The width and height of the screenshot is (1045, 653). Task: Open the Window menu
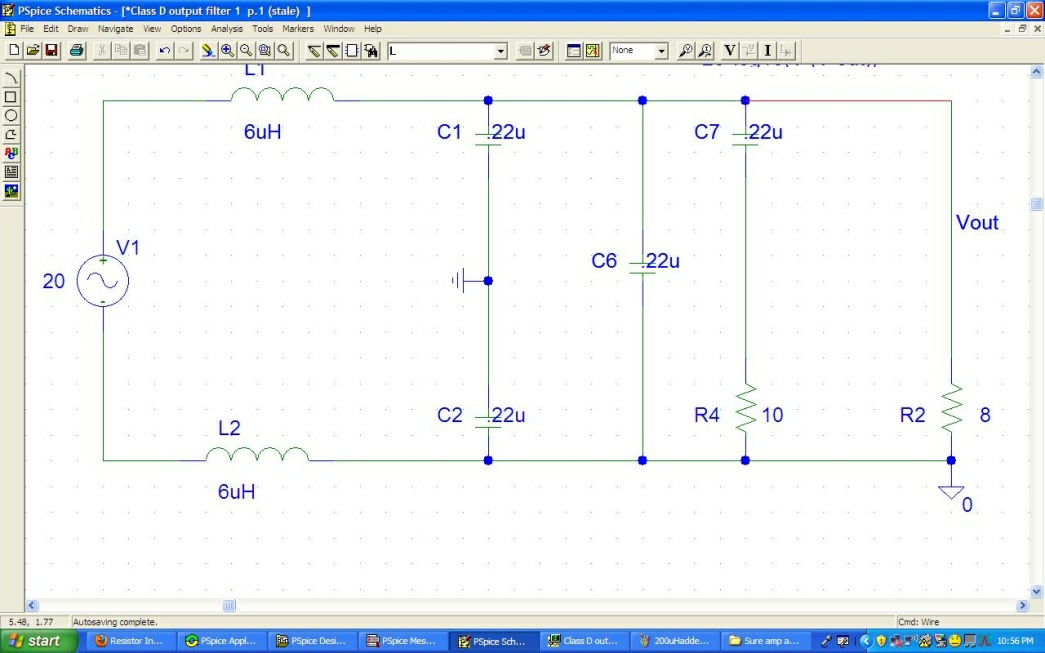pos(339,29)
